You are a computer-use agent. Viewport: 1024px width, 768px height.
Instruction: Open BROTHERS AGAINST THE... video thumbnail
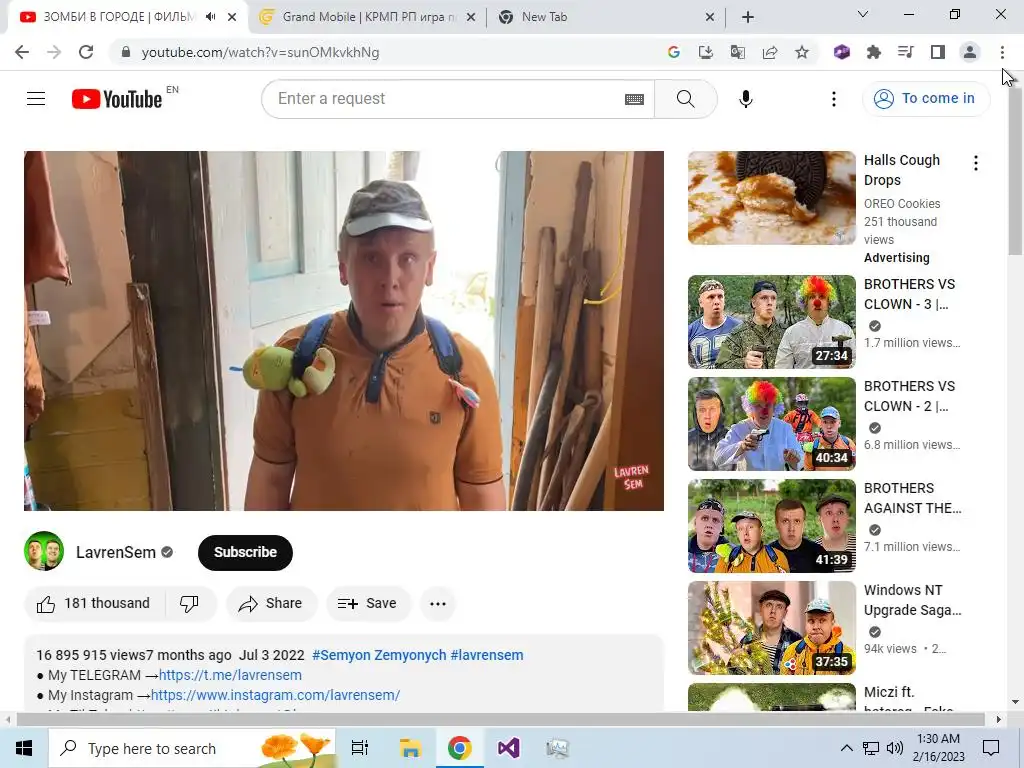(772, 526)
